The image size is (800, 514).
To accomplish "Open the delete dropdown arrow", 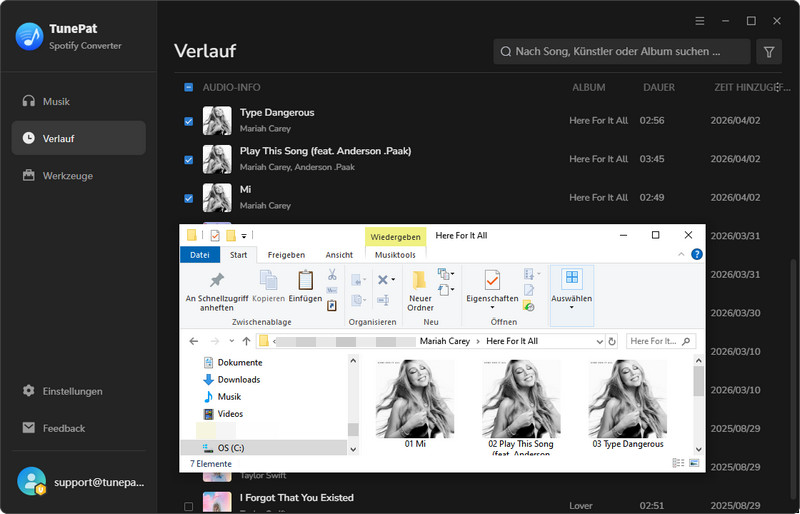I will 393,280.
